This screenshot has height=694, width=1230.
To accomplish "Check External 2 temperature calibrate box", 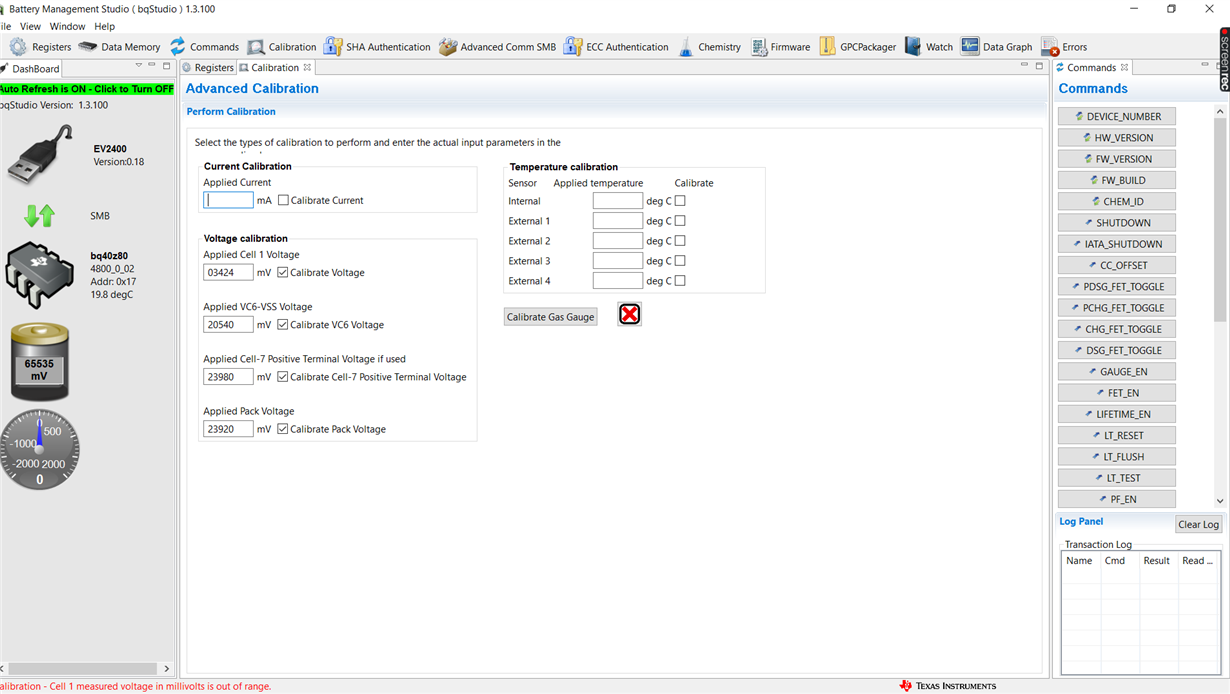I will click(x=680, y=241).
